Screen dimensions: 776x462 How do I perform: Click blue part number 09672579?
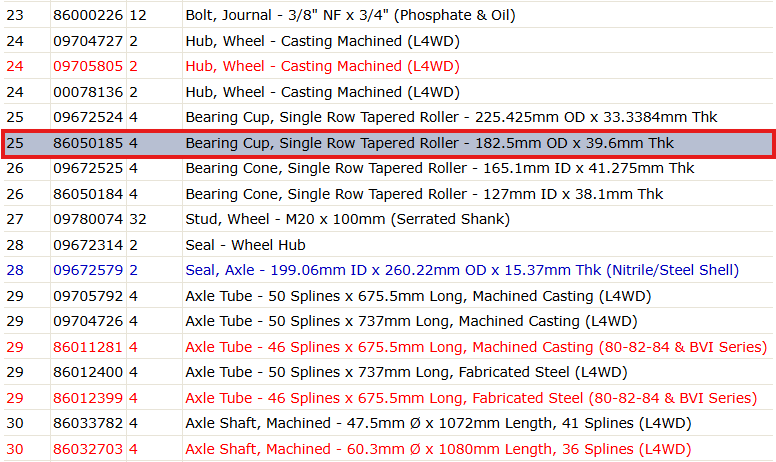[88, 270]
